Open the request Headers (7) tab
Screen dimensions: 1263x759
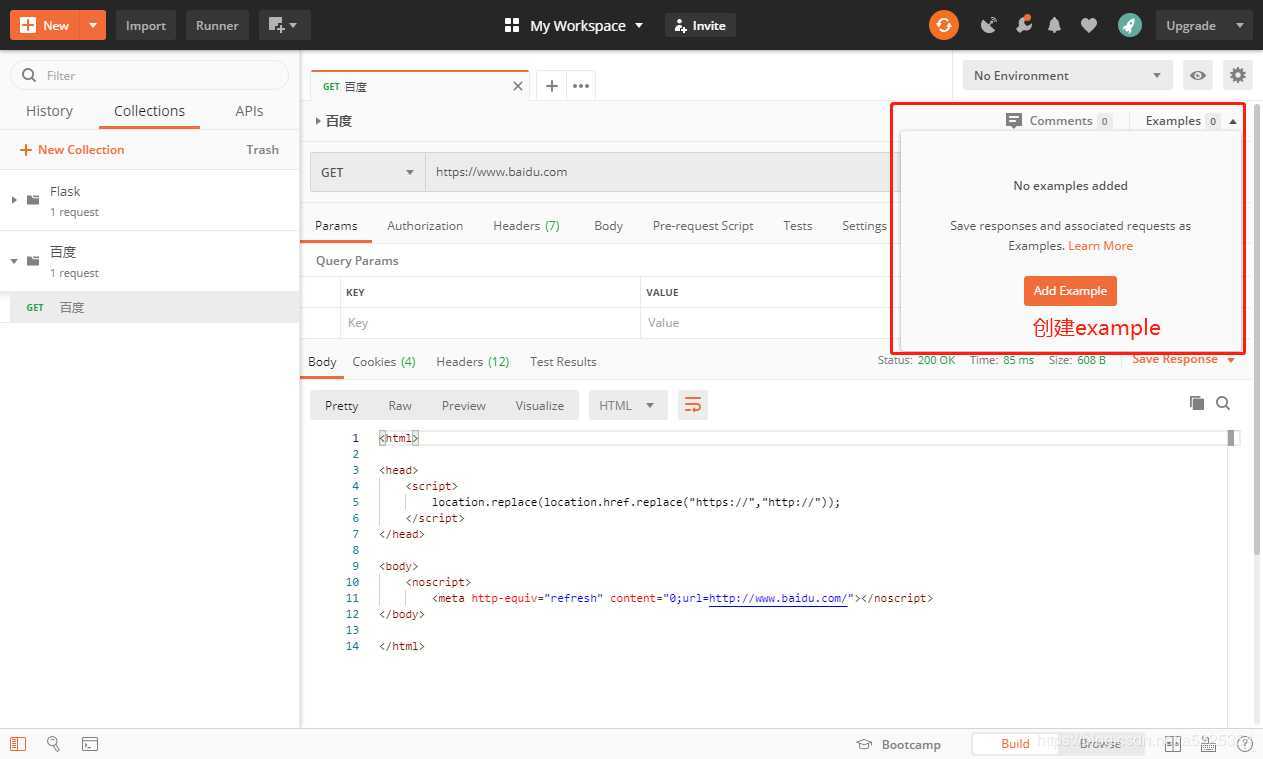[526, 226]
